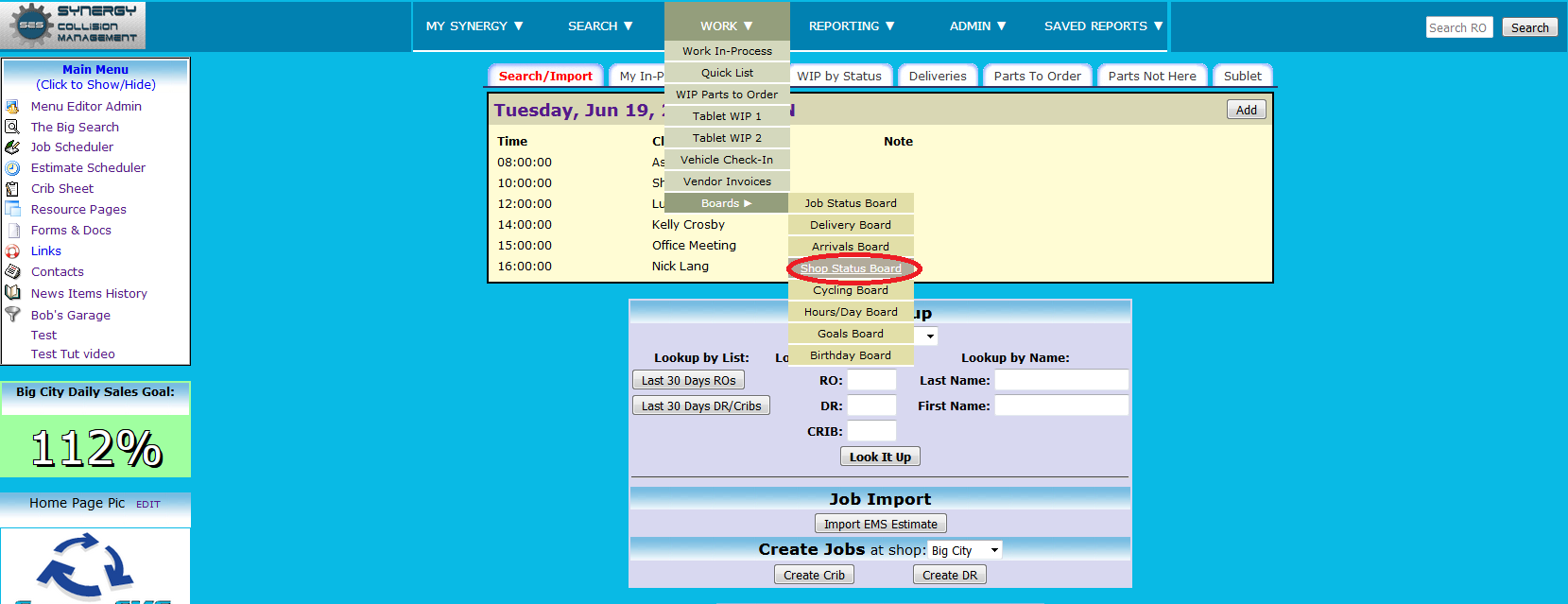The image size is (1568, 604).
Task: Click the Menu Editor Admin icon
Action: [12, 107]
